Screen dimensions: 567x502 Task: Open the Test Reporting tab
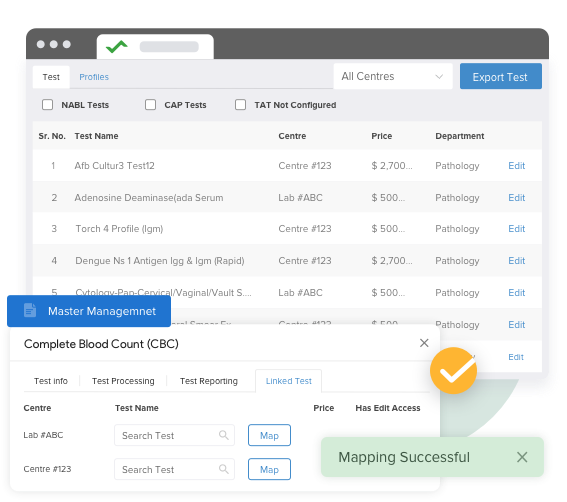pyautogui.click(x=209, y=381)
